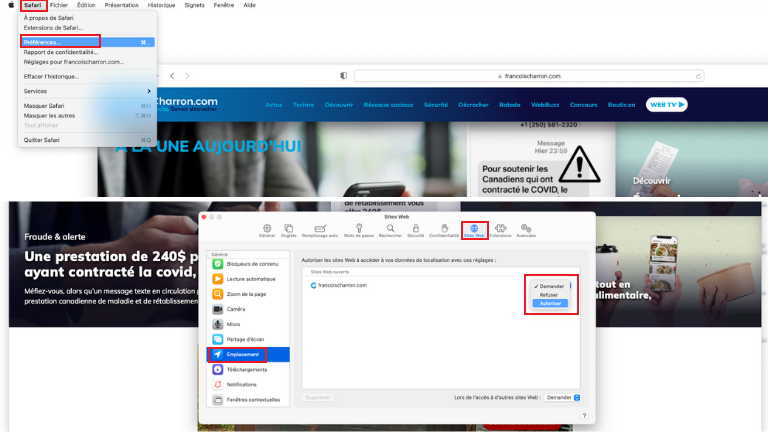Viewport: 768px width, 432px height.
Task: Open the Actus site navigation link
Action: 274,105
